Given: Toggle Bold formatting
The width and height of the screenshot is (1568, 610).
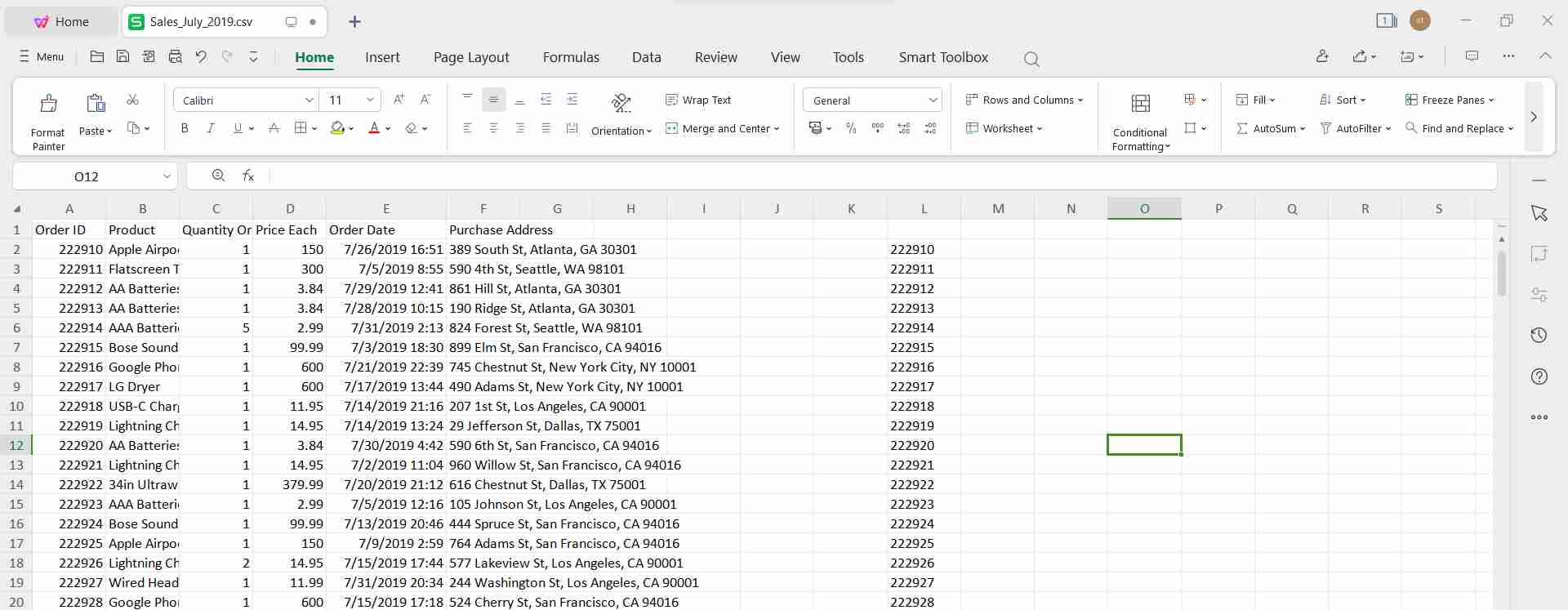Looking at the screenshot, I should click(185, 128).
